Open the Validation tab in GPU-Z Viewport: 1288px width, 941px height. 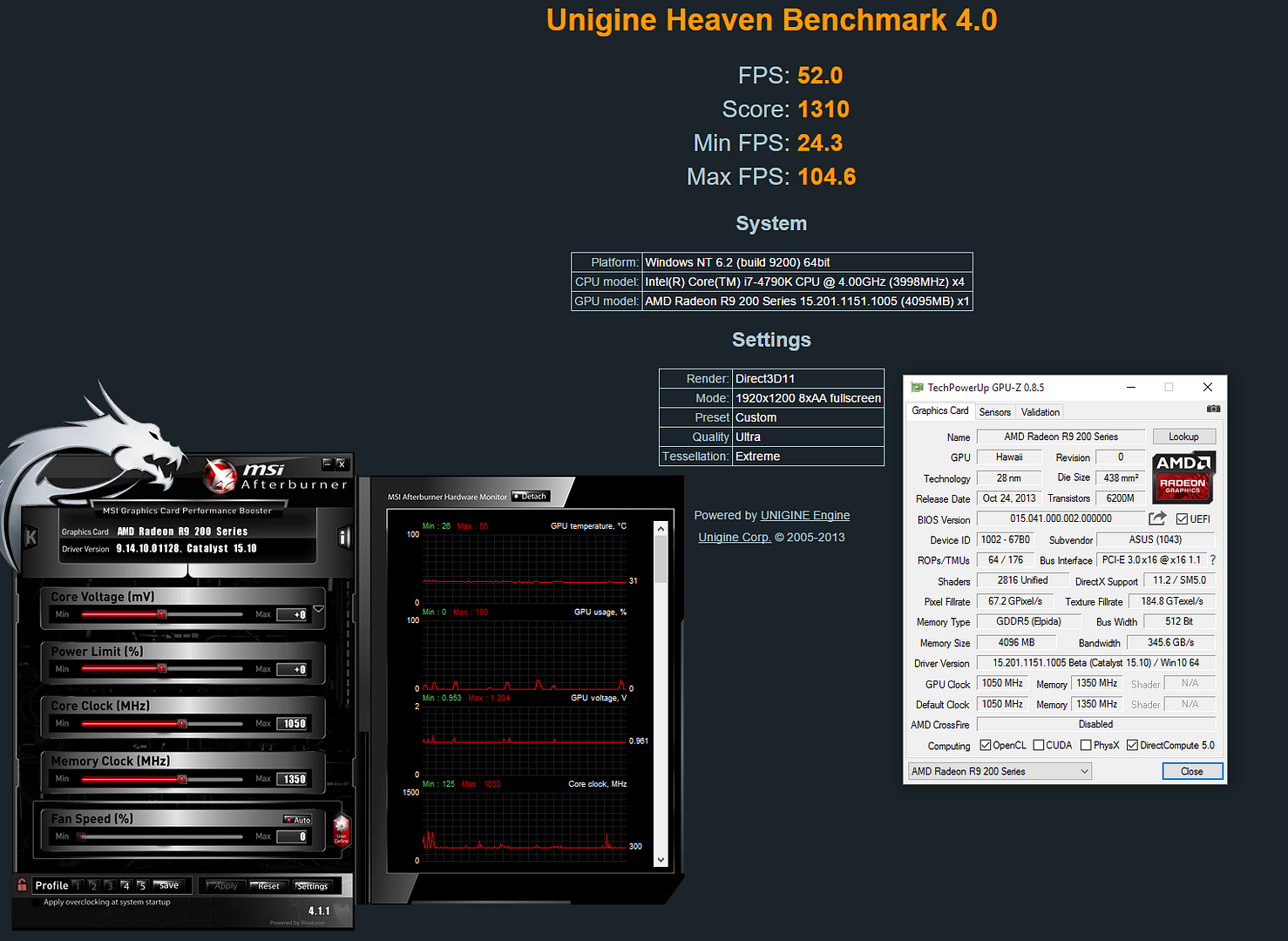(1041, 412)
